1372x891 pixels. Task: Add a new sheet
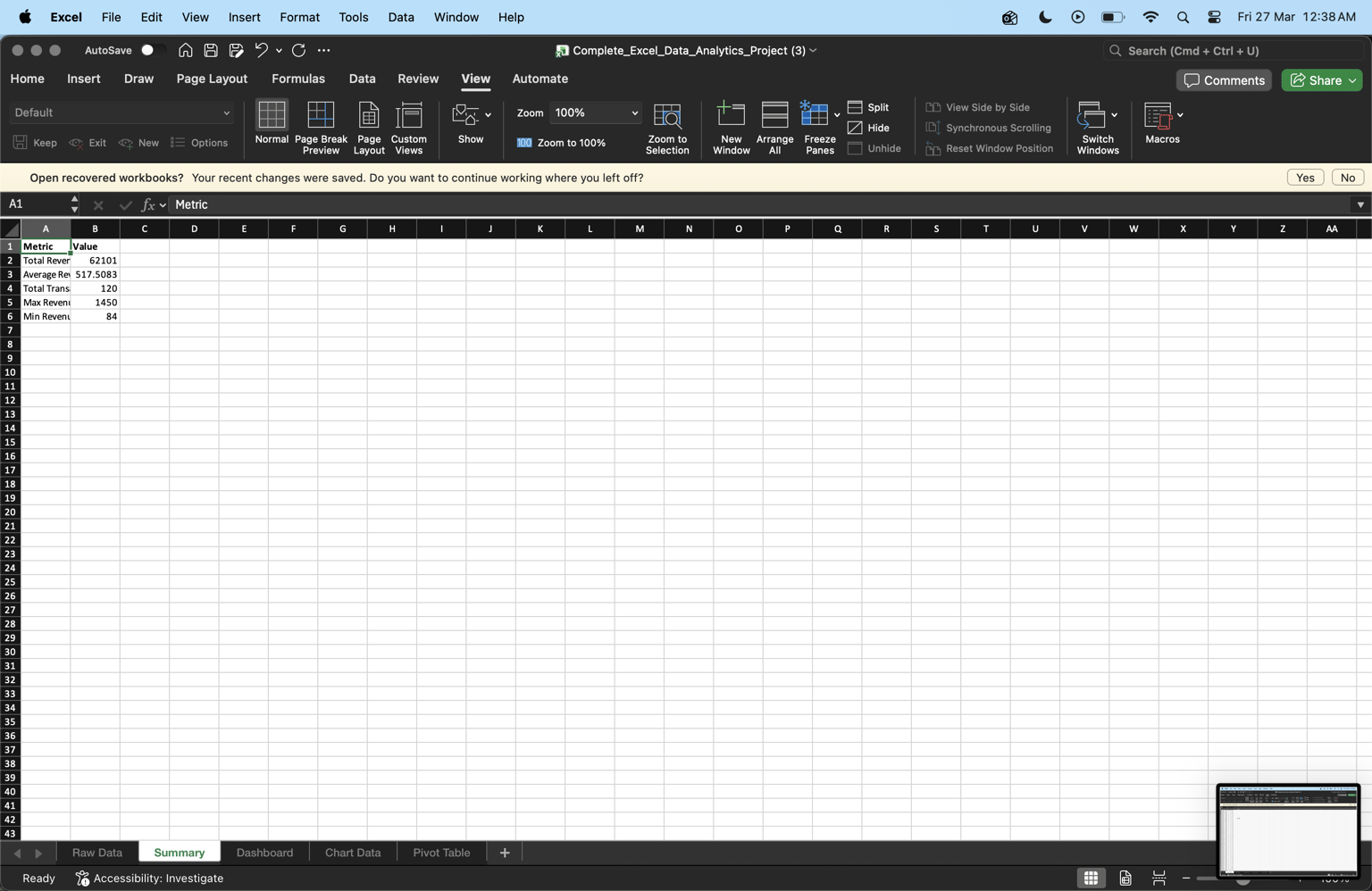[x=505, y=853]
